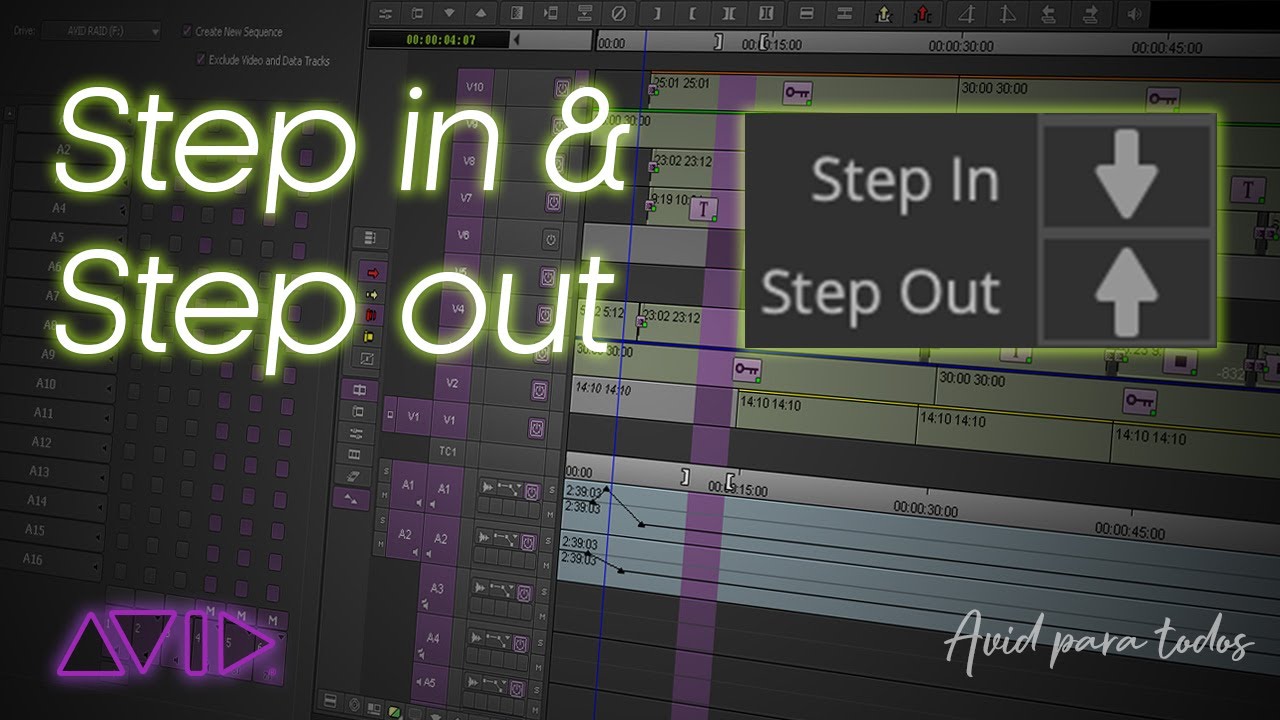Select the TC1 timecode track selector
Screen dimensions: 1280x720
[x=448, y=452]
